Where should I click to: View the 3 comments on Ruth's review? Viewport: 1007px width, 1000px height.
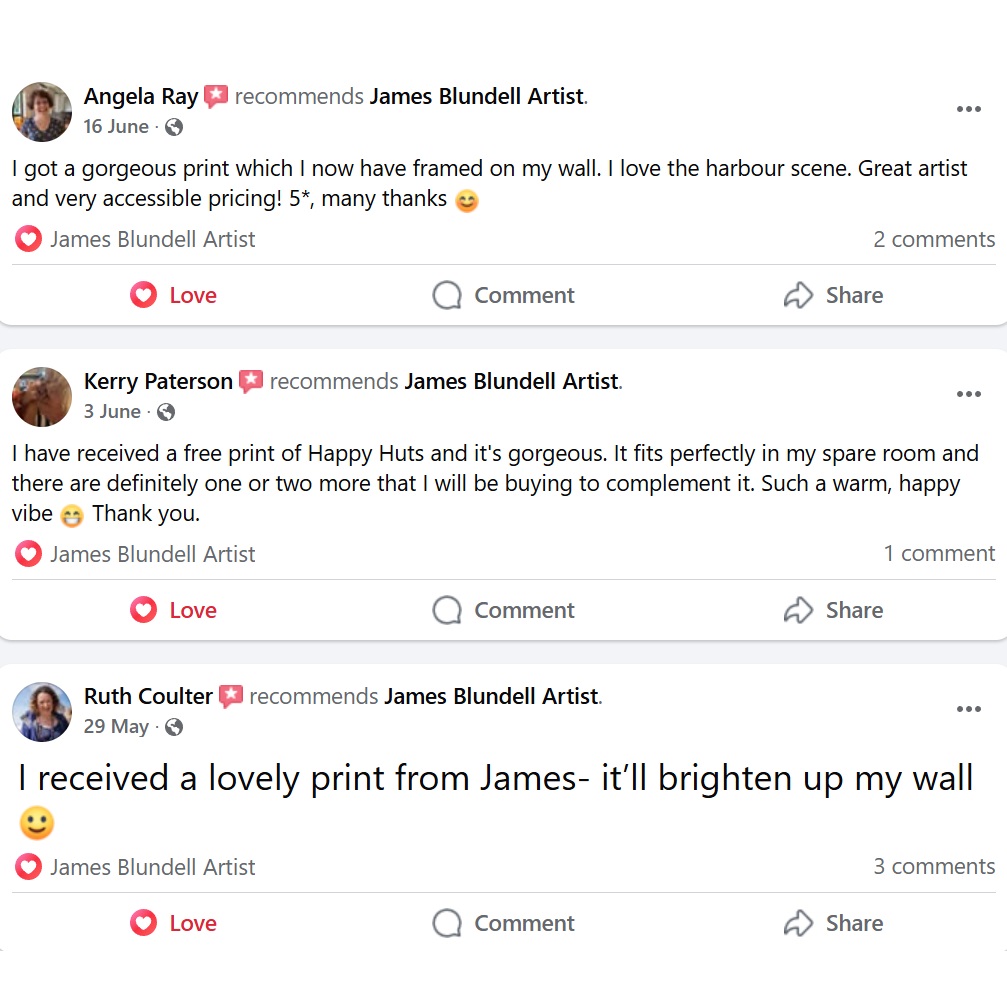tap(934, 867)
